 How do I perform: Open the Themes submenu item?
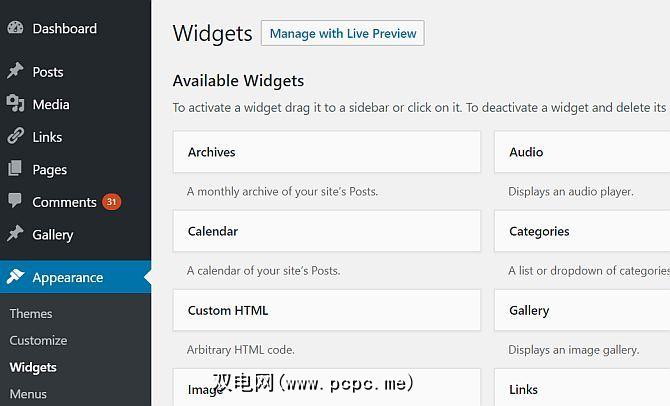(x=31, y=314)
